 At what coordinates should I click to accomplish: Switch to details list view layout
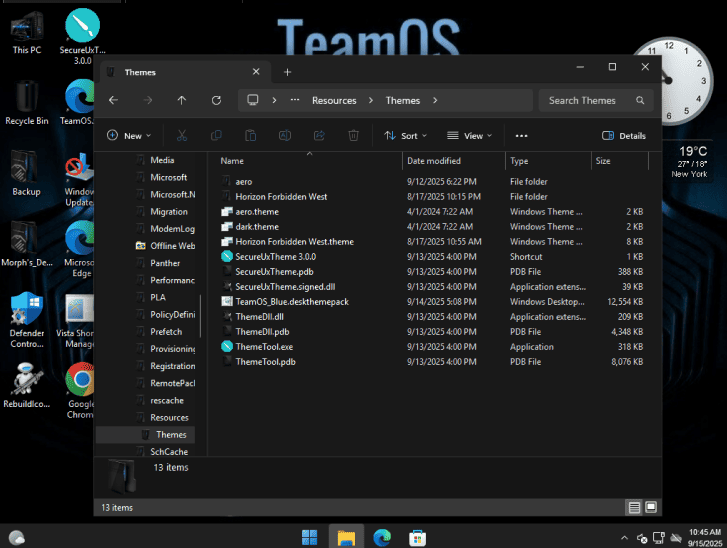(634, 507)
